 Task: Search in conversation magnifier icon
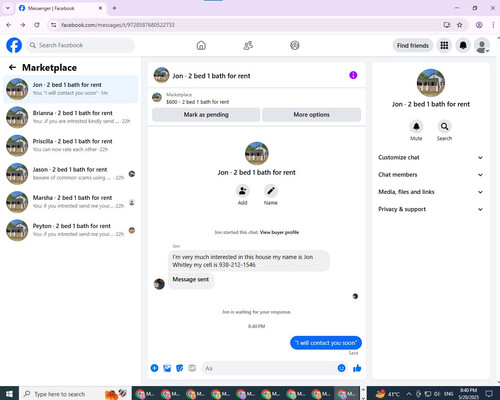444,126
